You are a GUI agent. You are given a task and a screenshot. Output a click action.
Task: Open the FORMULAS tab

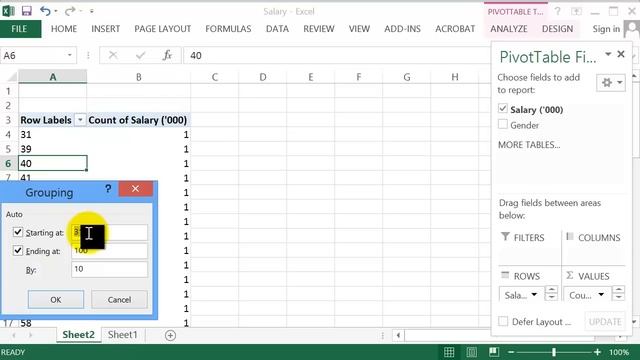tap(228, 29)
